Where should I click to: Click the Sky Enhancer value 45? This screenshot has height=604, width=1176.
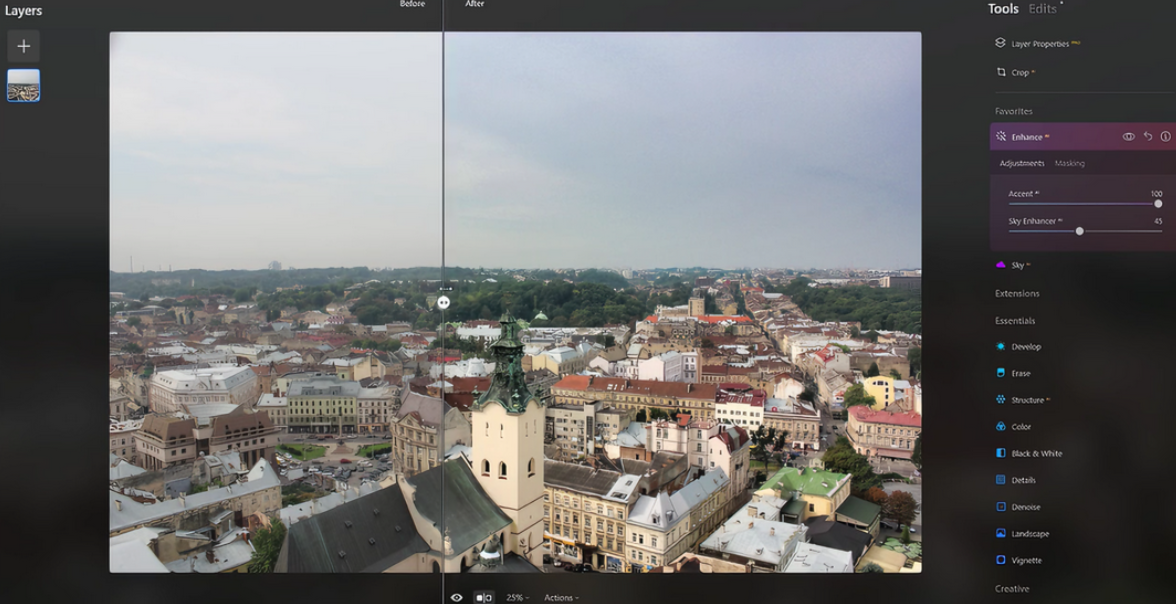pos(1158,221)
